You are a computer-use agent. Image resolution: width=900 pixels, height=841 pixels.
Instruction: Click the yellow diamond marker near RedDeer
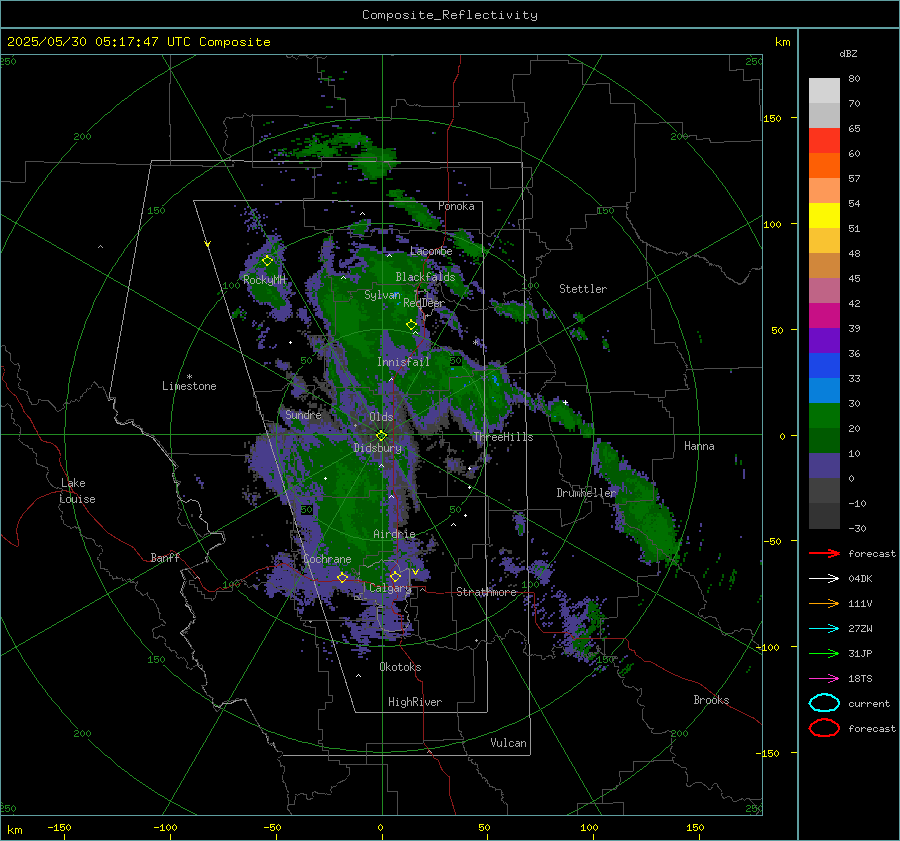click(411, 325)
